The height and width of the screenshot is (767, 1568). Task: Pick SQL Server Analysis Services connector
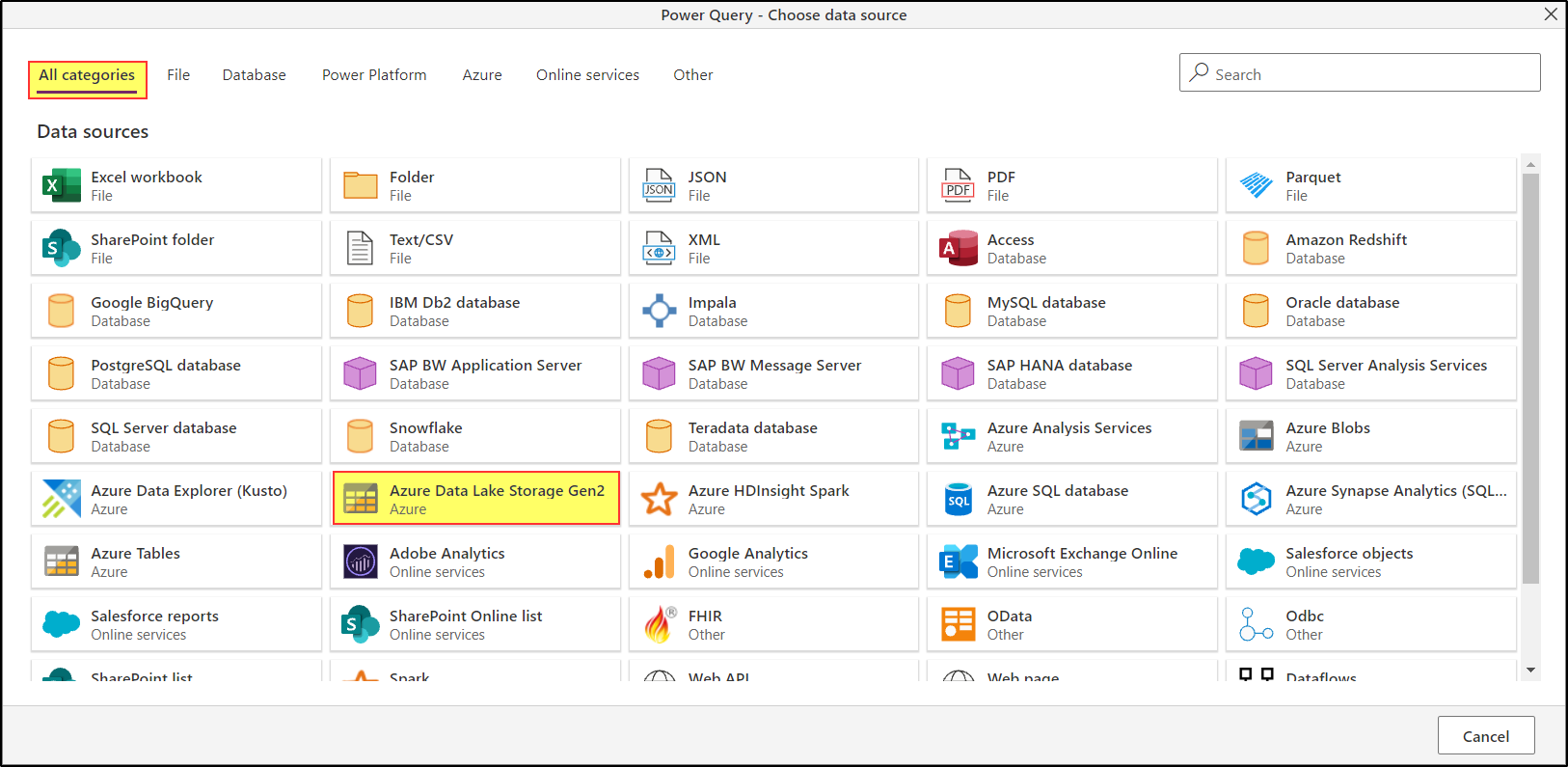(x=1370, y=373)
